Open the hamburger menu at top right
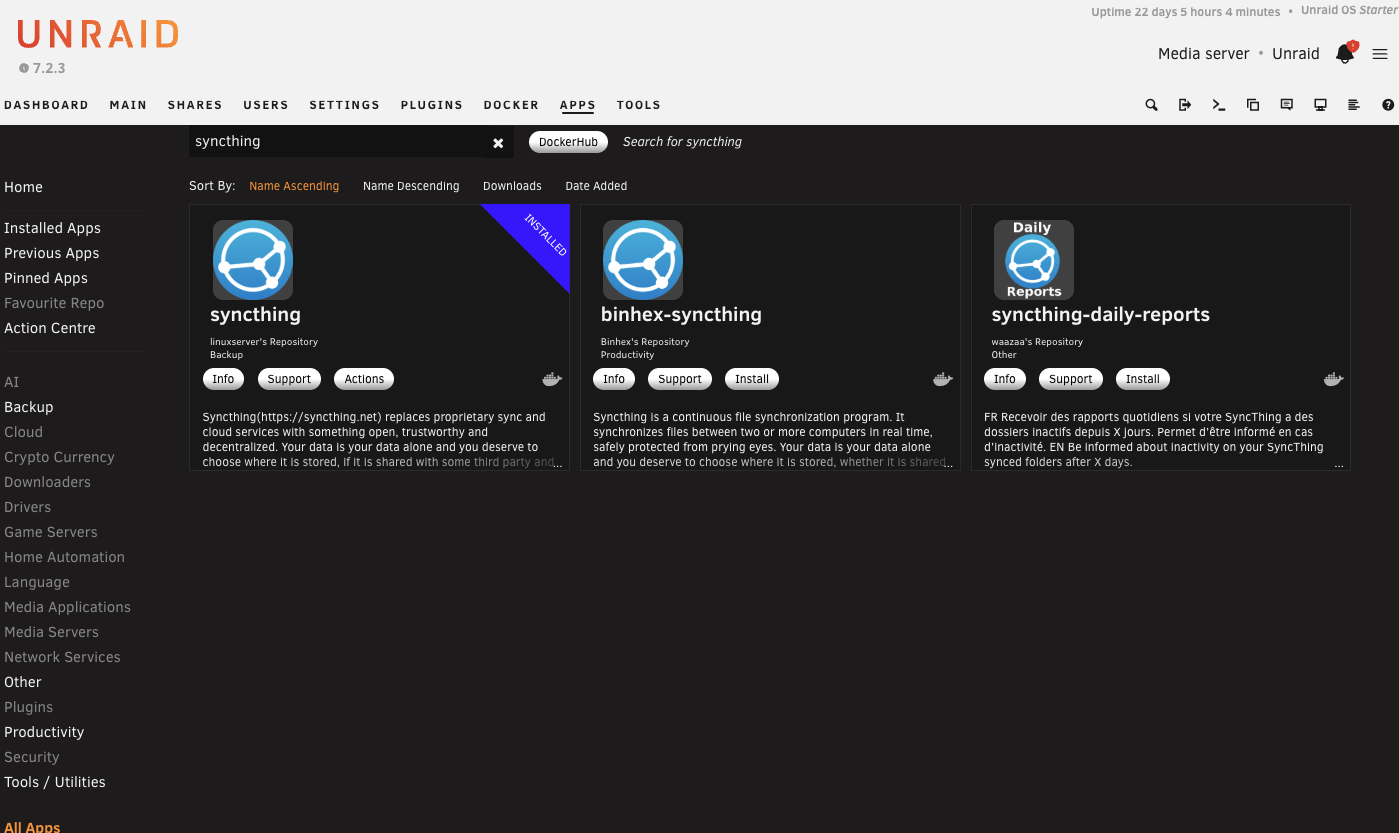This screenshot has height=833, width=1399. tap(1380, 54)
